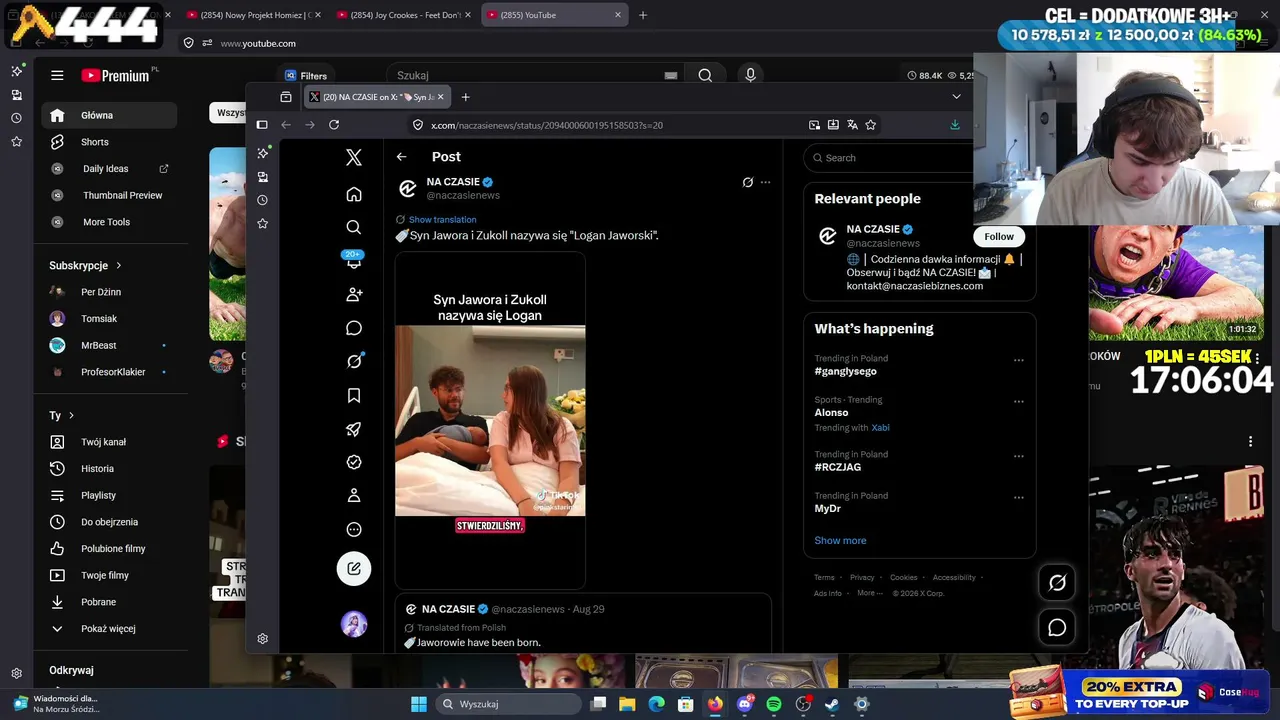Open the Alonso trending topic

click(x=831, y=413)
